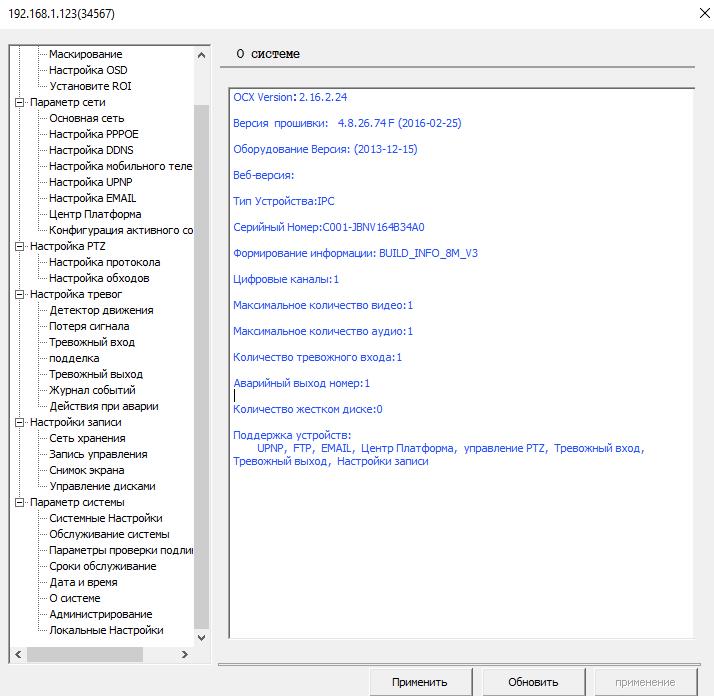Collapse the Параметр системы tree node
The image size is (714, 696).
click(x=19, y=502)
